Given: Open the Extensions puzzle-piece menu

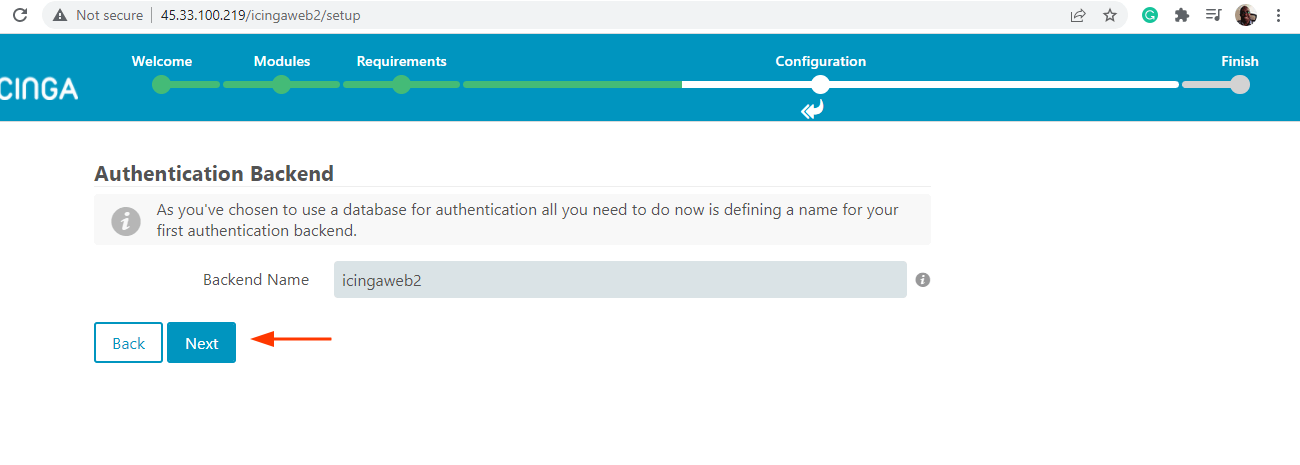Looking at the screenshot, I should (x=1181, y=15).
